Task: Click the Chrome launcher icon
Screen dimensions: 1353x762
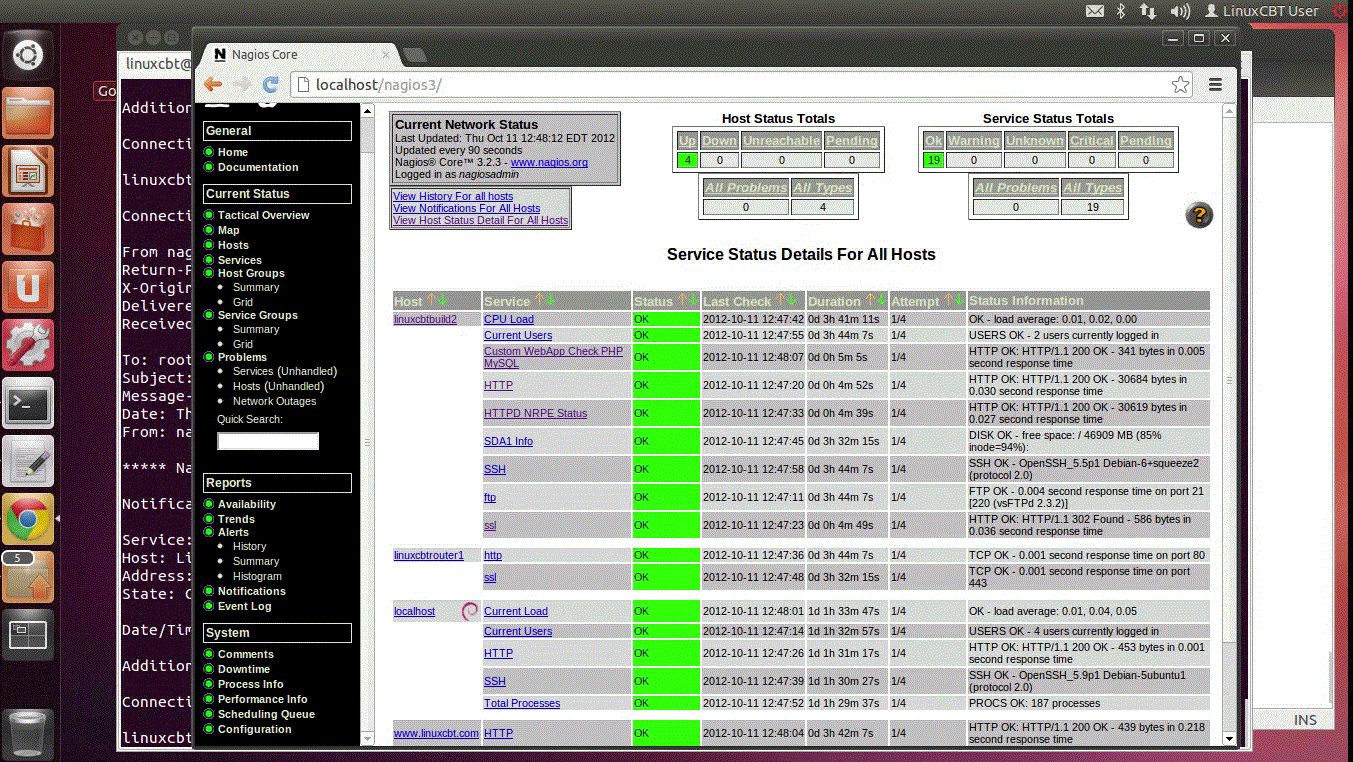Action: pos(28,519)
